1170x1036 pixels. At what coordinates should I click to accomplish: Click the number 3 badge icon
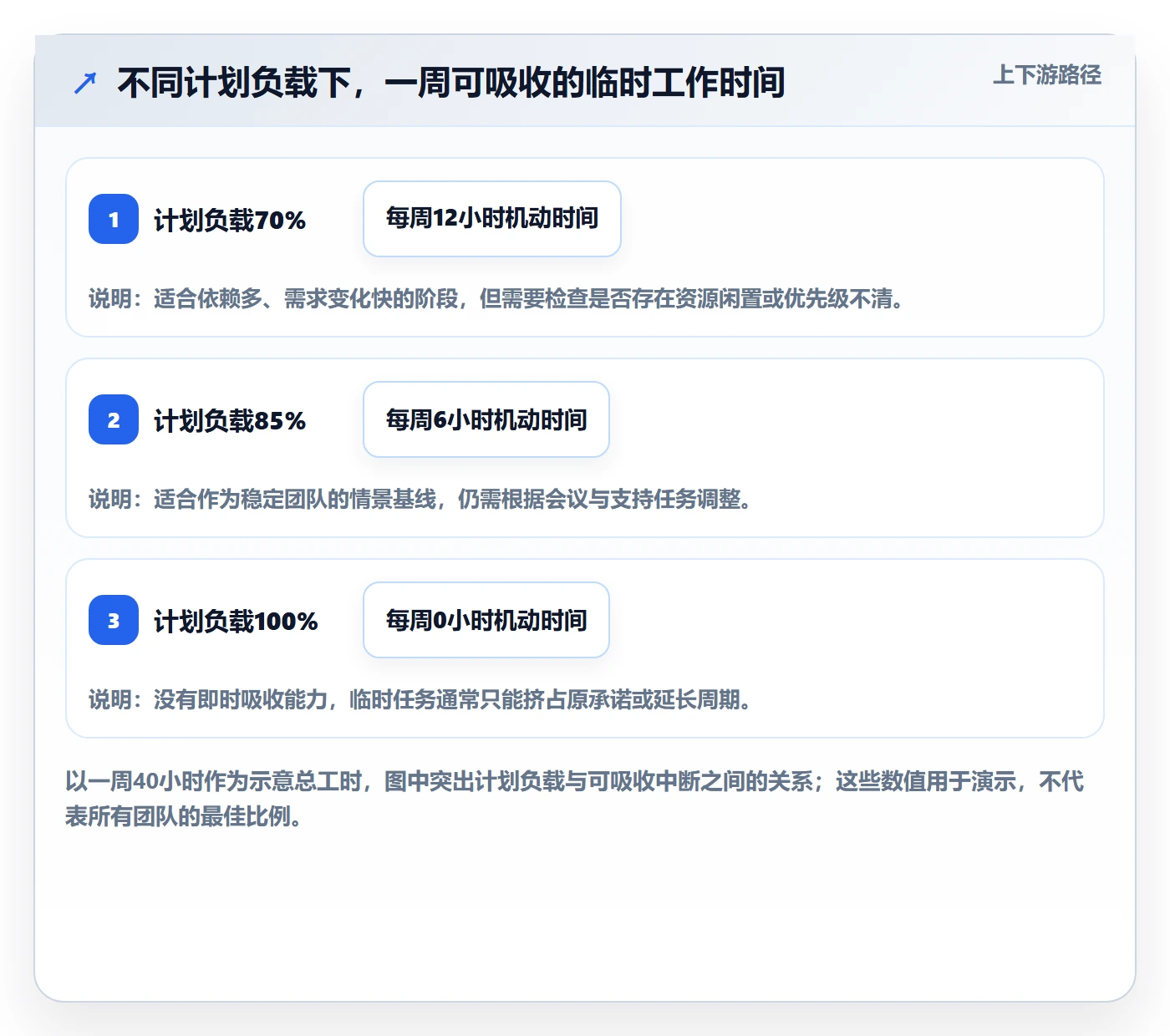click(x=114, y=620)
